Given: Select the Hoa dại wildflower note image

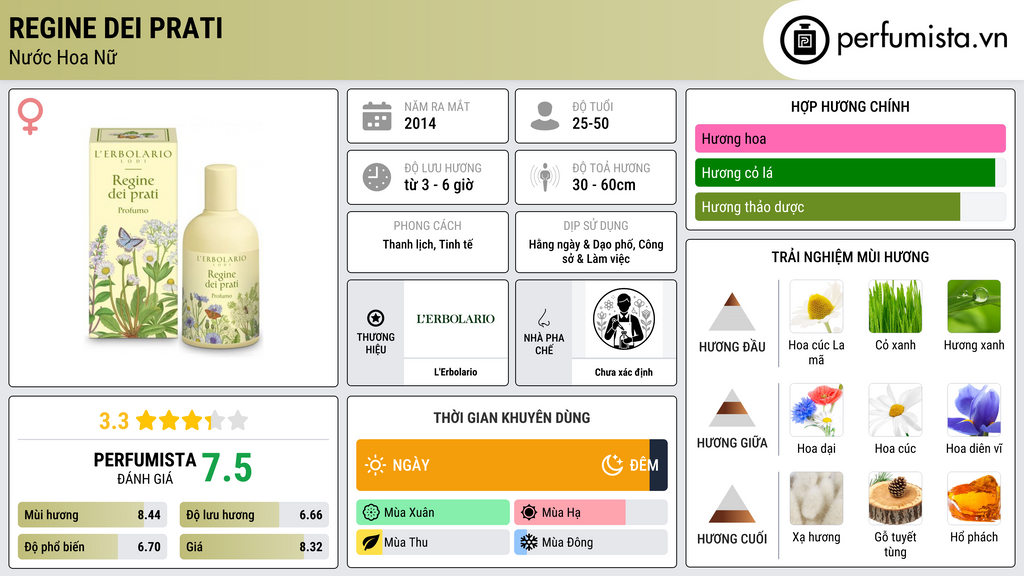Looking at the screenshot, I should (x=816, y=410).
